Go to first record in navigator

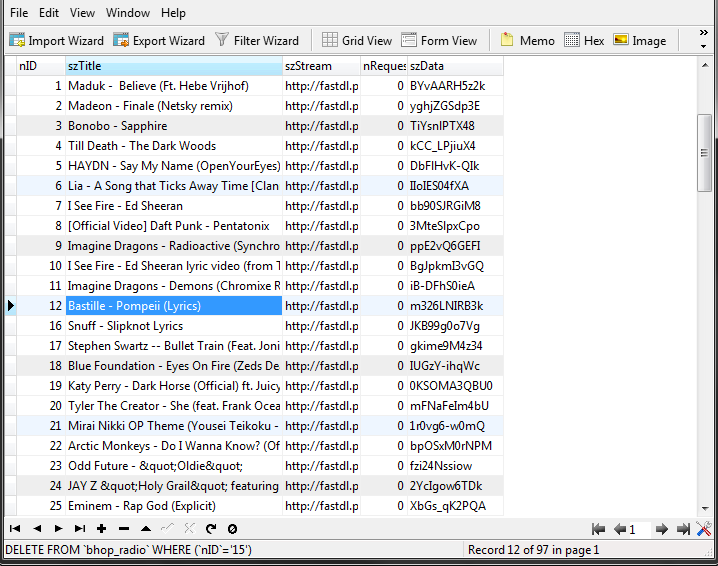pyautogui.click(x=15, y=528)
